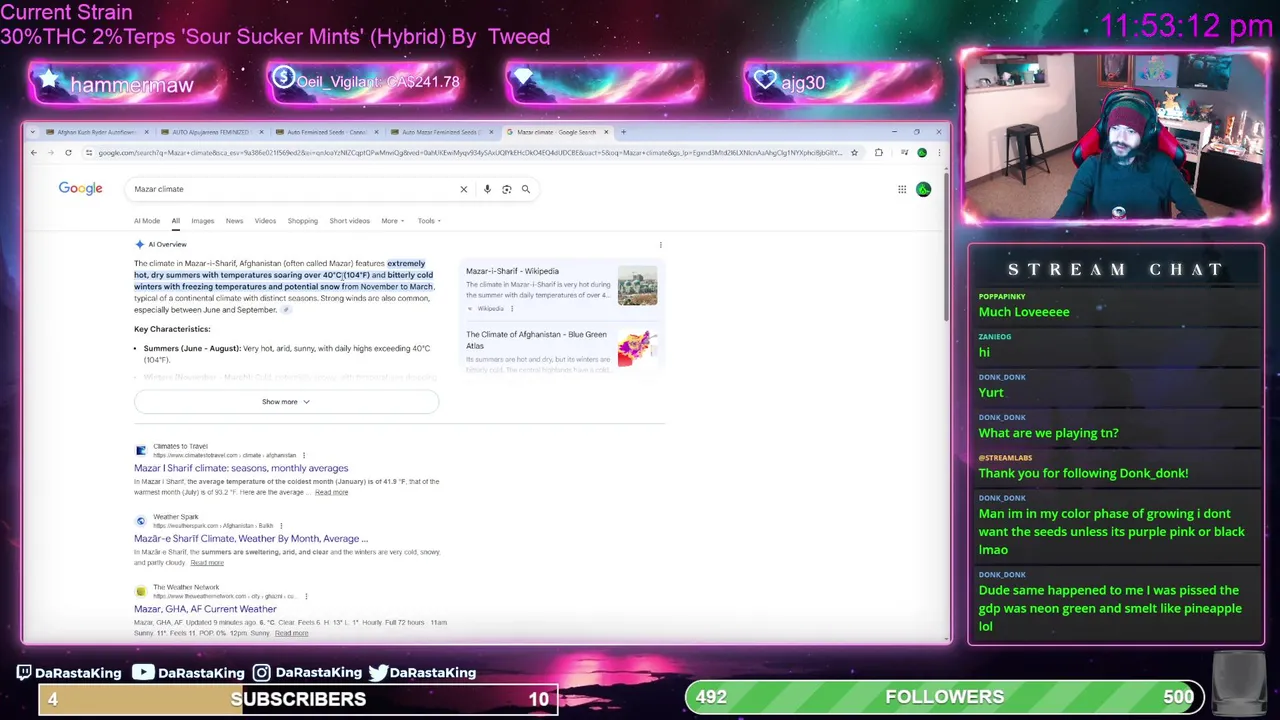Reload the current page
This screenshot has width=1280, height=720.
point(68,153)
